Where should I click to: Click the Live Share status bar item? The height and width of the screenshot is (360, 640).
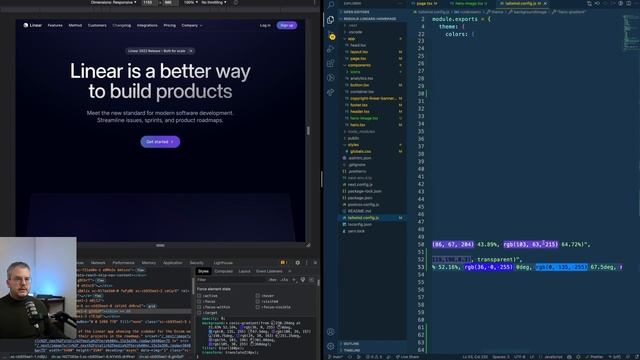(x=407, y=357)
